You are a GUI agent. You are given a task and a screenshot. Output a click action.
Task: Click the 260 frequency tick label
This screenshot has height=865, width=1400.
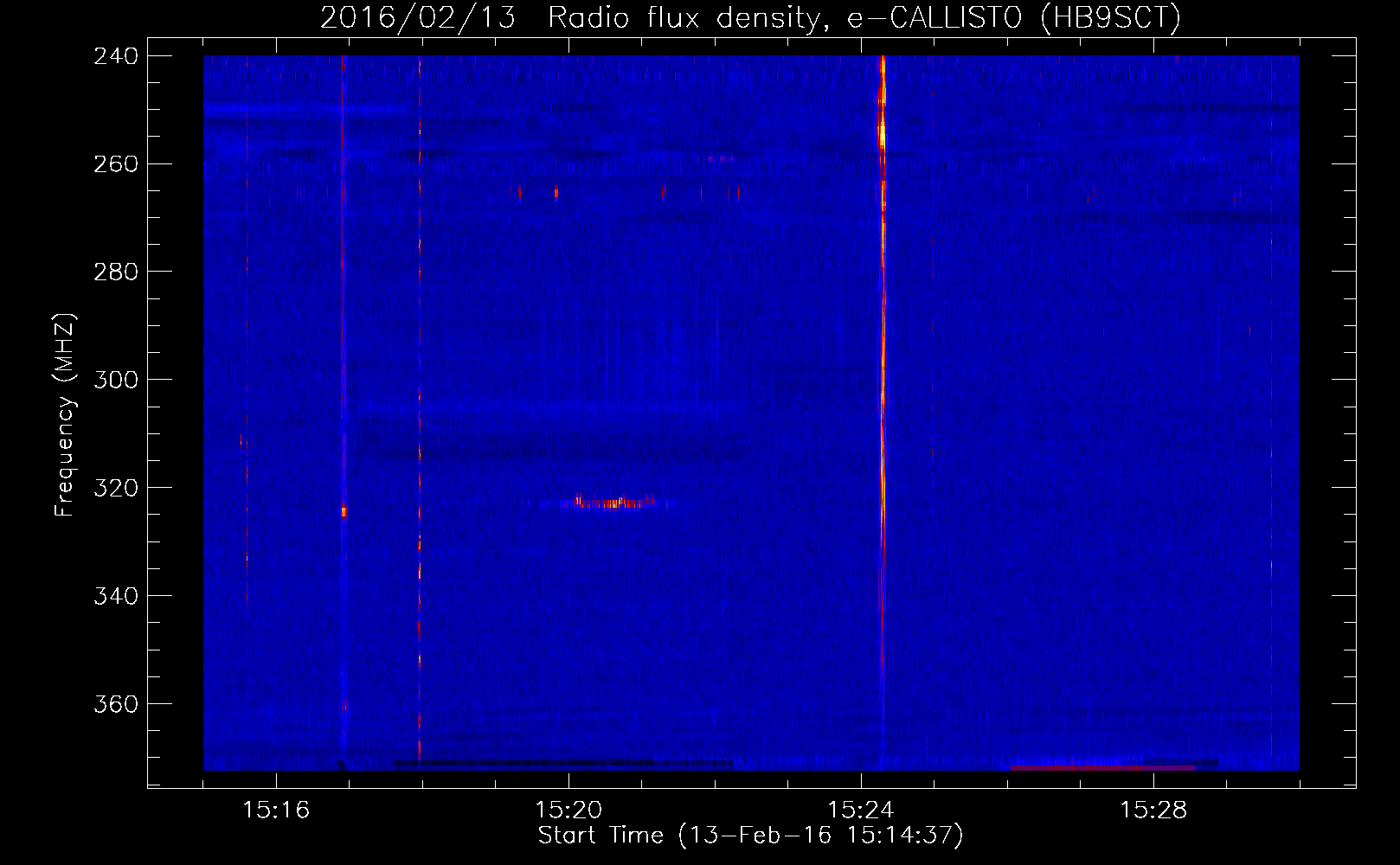point(116,163)
